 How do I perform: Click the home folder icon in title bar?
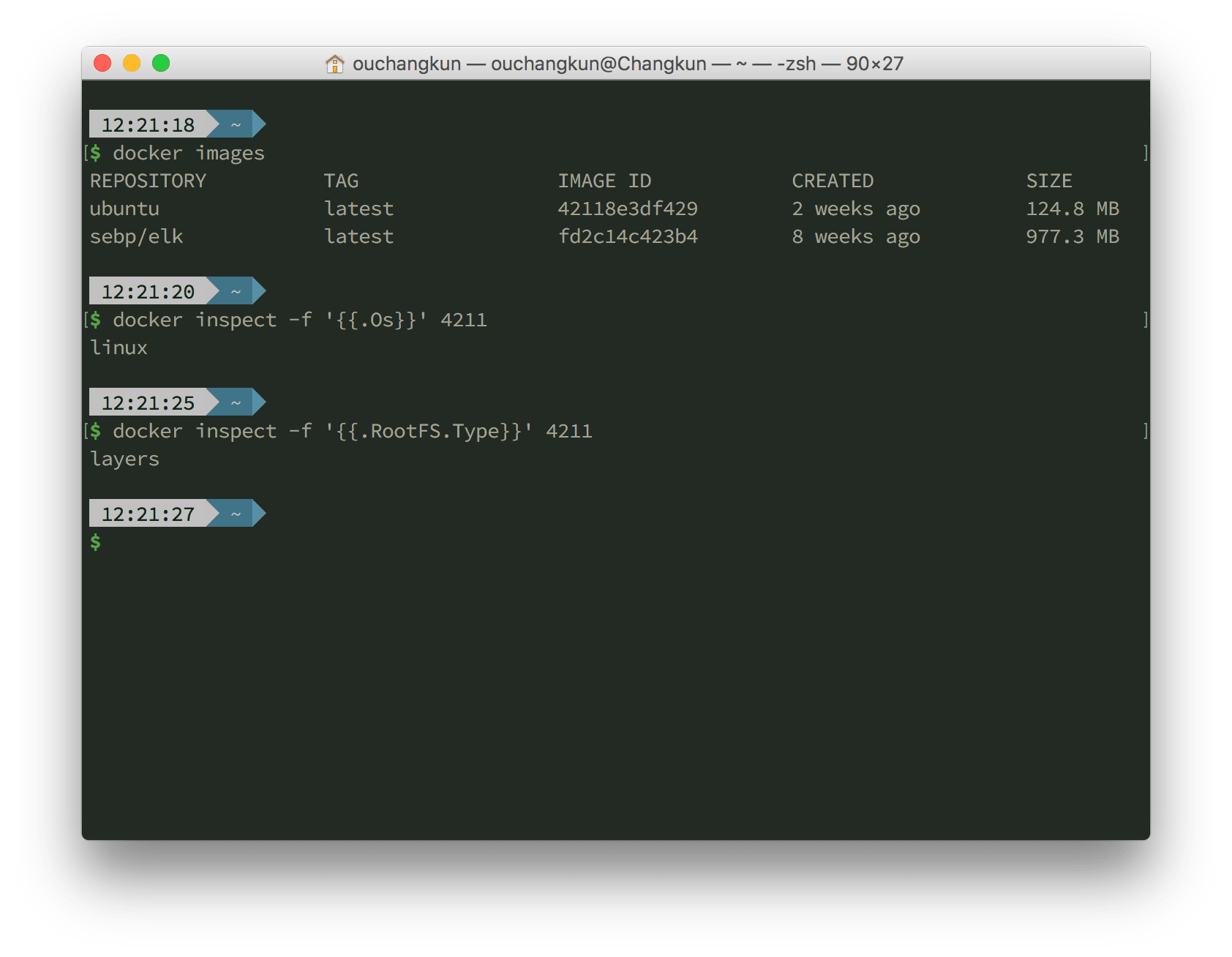click(x=334, y=64)
